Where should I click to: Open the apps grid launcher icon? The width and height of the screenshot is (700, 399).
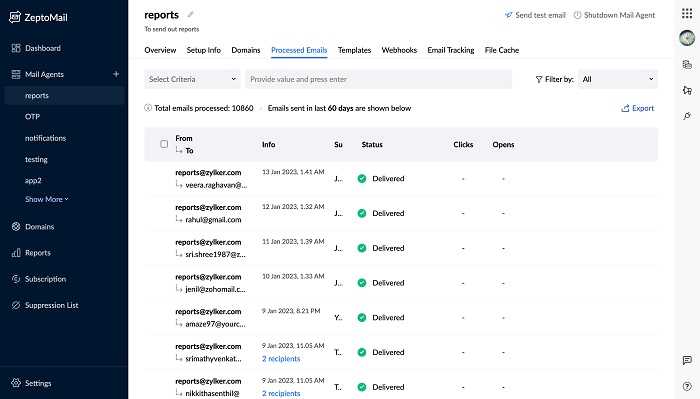(687, 13)
